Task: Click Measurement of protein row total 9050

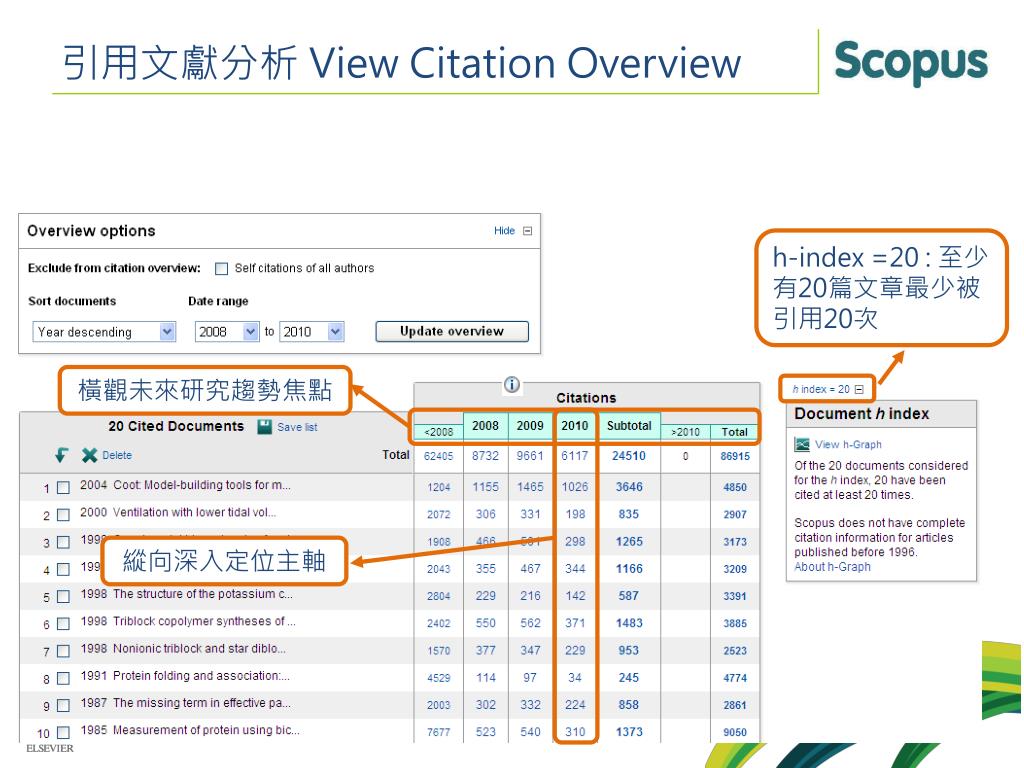Action: pos(735,733)
